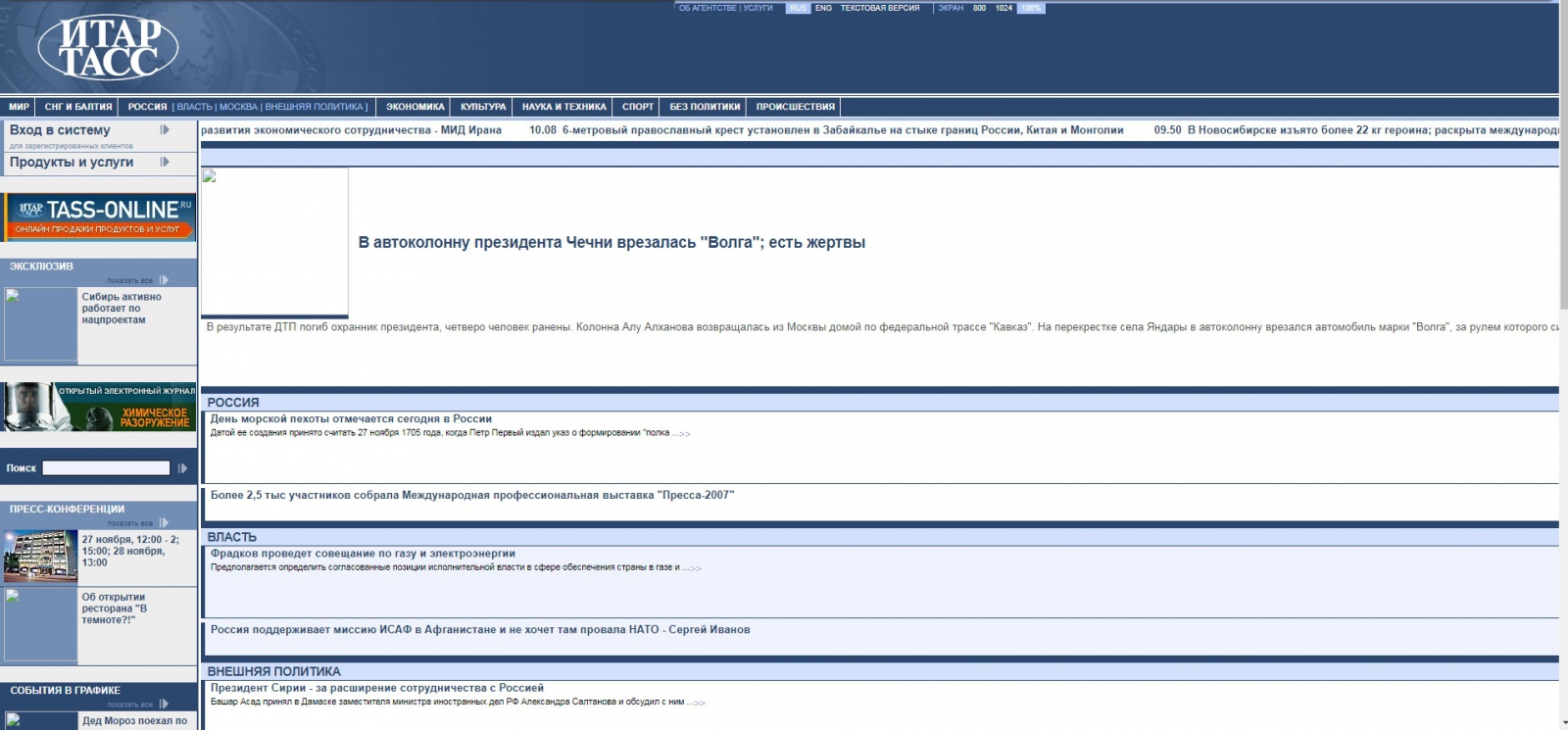The image size is (1568, 730).
Task: Open the РОССИЯ news section heading
Action: click(x=233, y=403)
